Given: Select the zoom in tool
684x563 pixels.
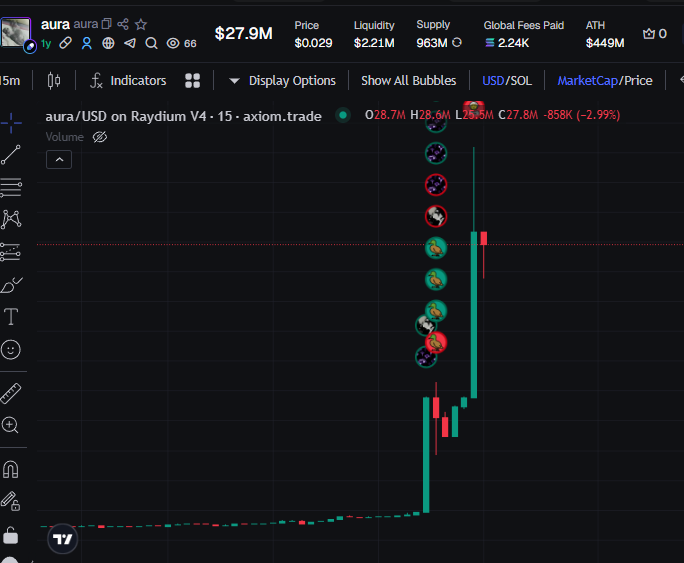Looking at the screenshot, I should (10, 425).
